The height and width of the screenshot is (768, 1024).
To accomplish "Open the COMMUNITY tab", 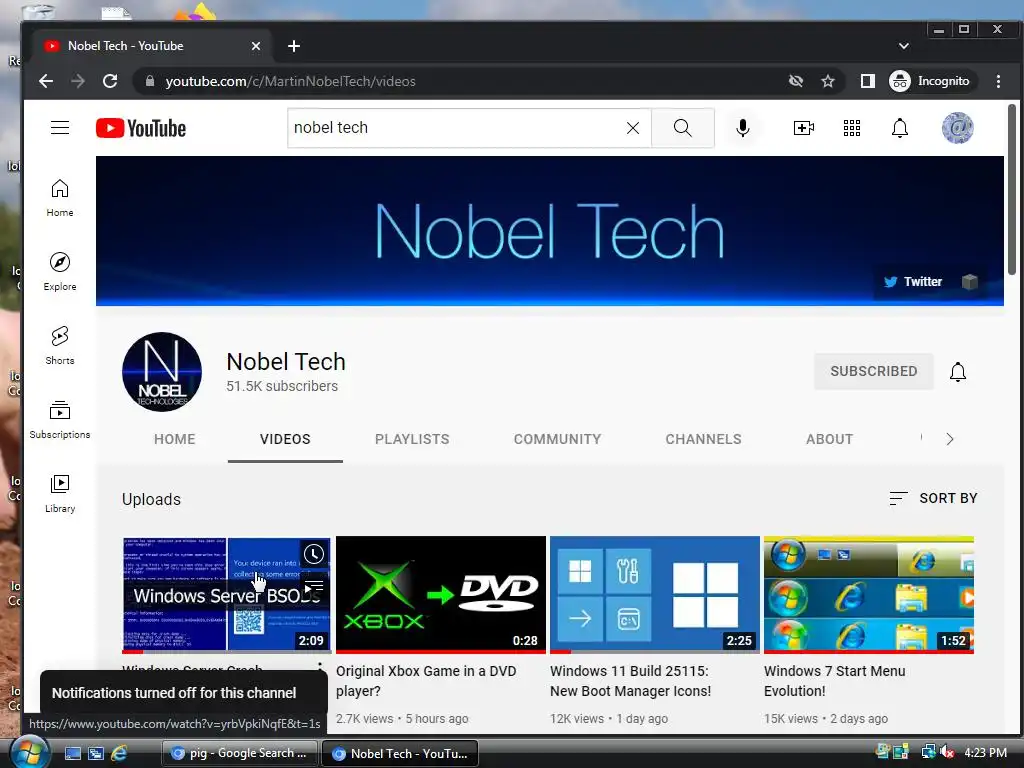I will pos(557,439).
